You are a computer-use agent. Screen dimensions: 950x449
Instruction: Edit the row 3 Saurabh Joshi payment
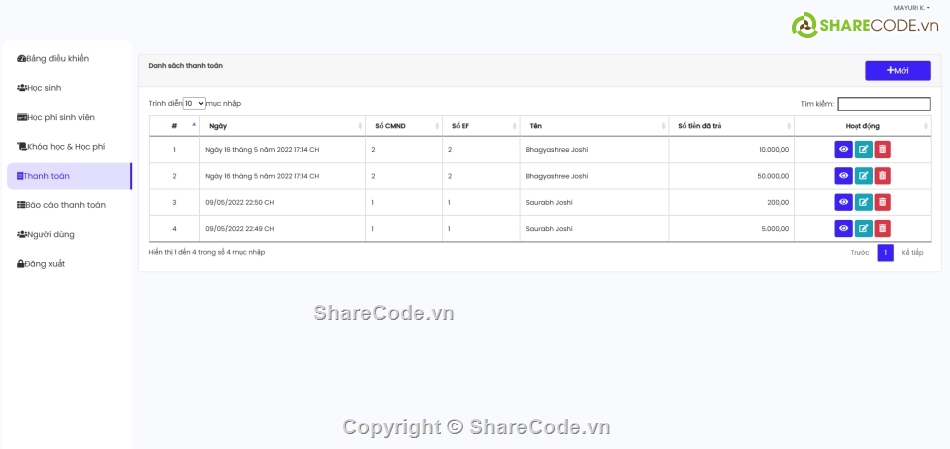tap(863, 202)
